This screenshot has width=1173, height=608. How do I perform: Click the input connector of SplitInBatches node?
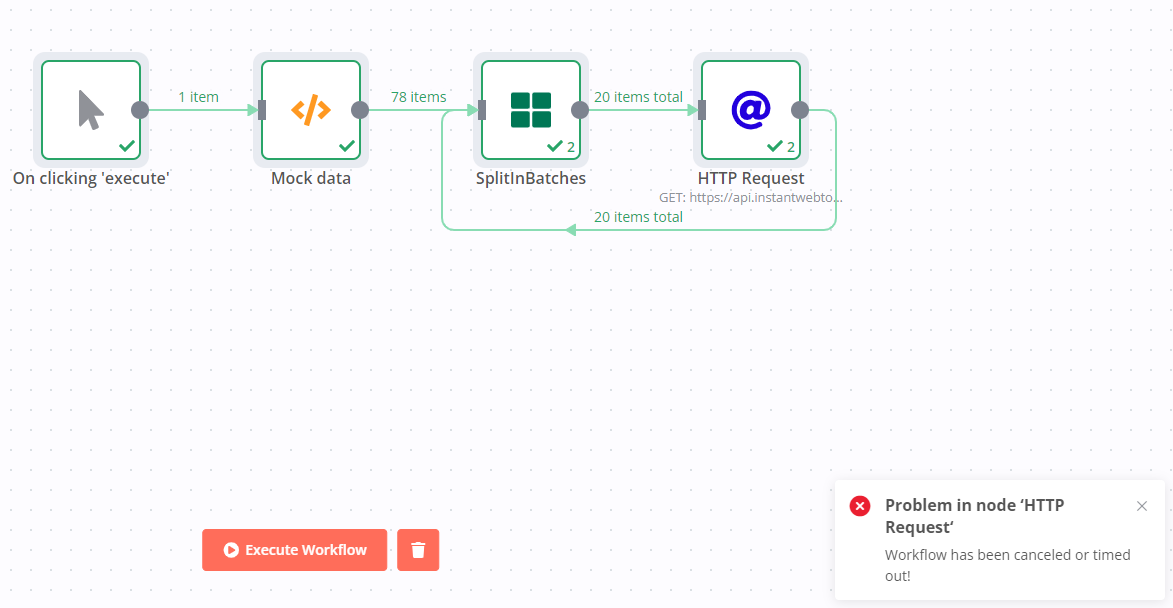point(482,110)
